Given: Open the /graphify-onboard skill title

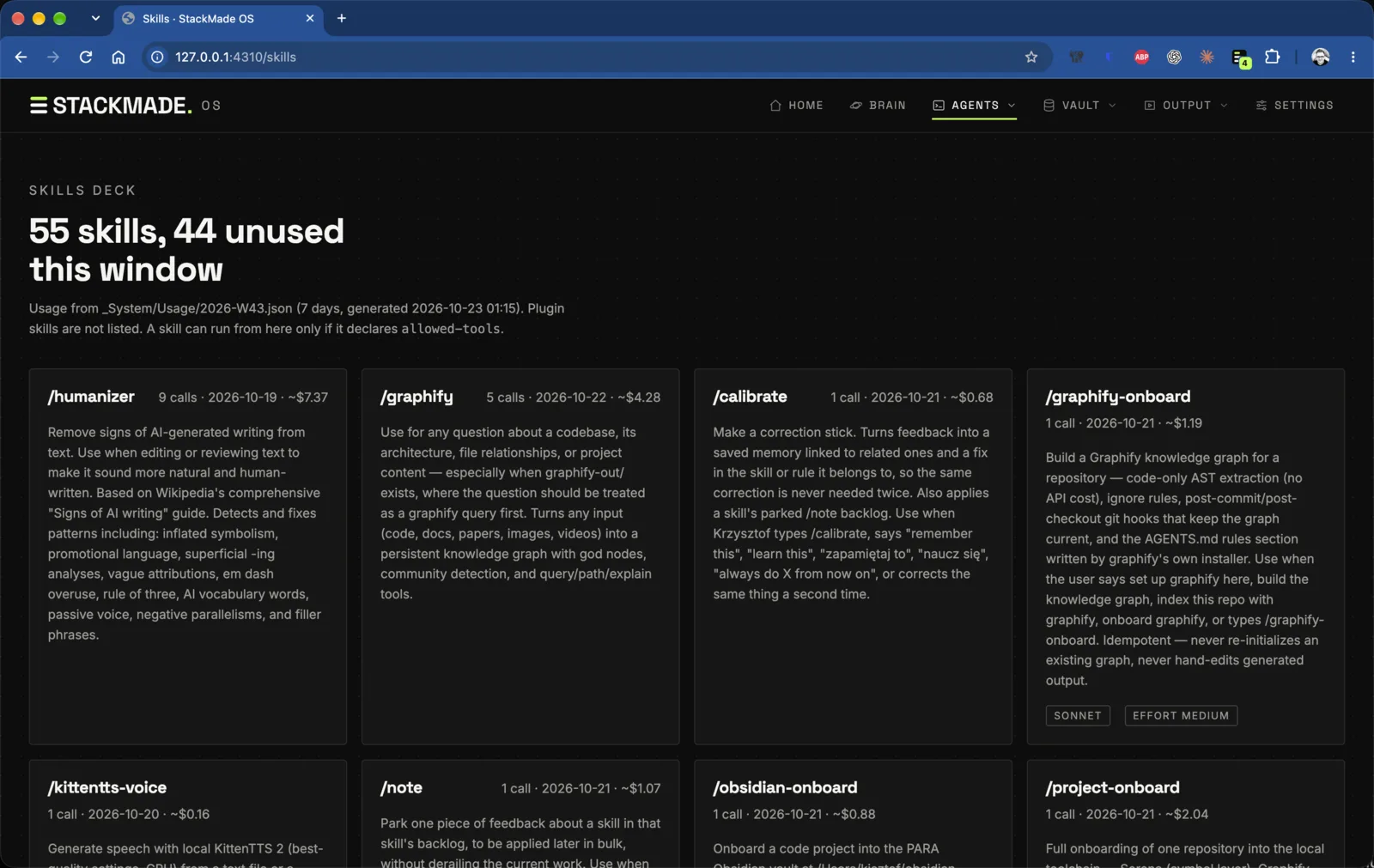Looking at the screenshot, I should [1118, 397].
